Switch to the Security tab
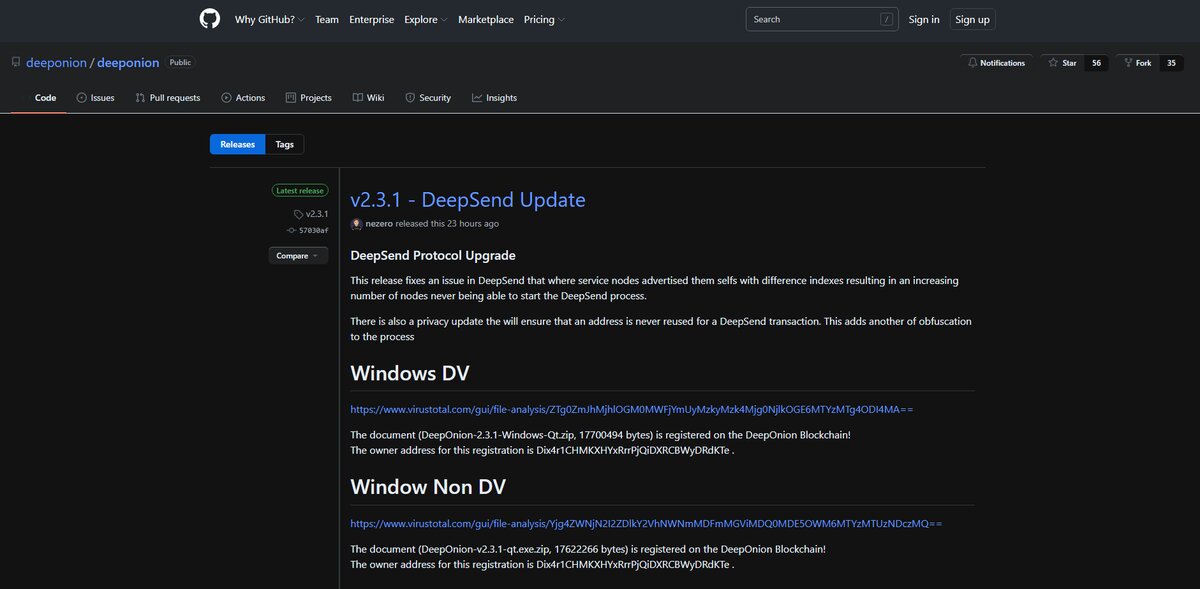 428,98
